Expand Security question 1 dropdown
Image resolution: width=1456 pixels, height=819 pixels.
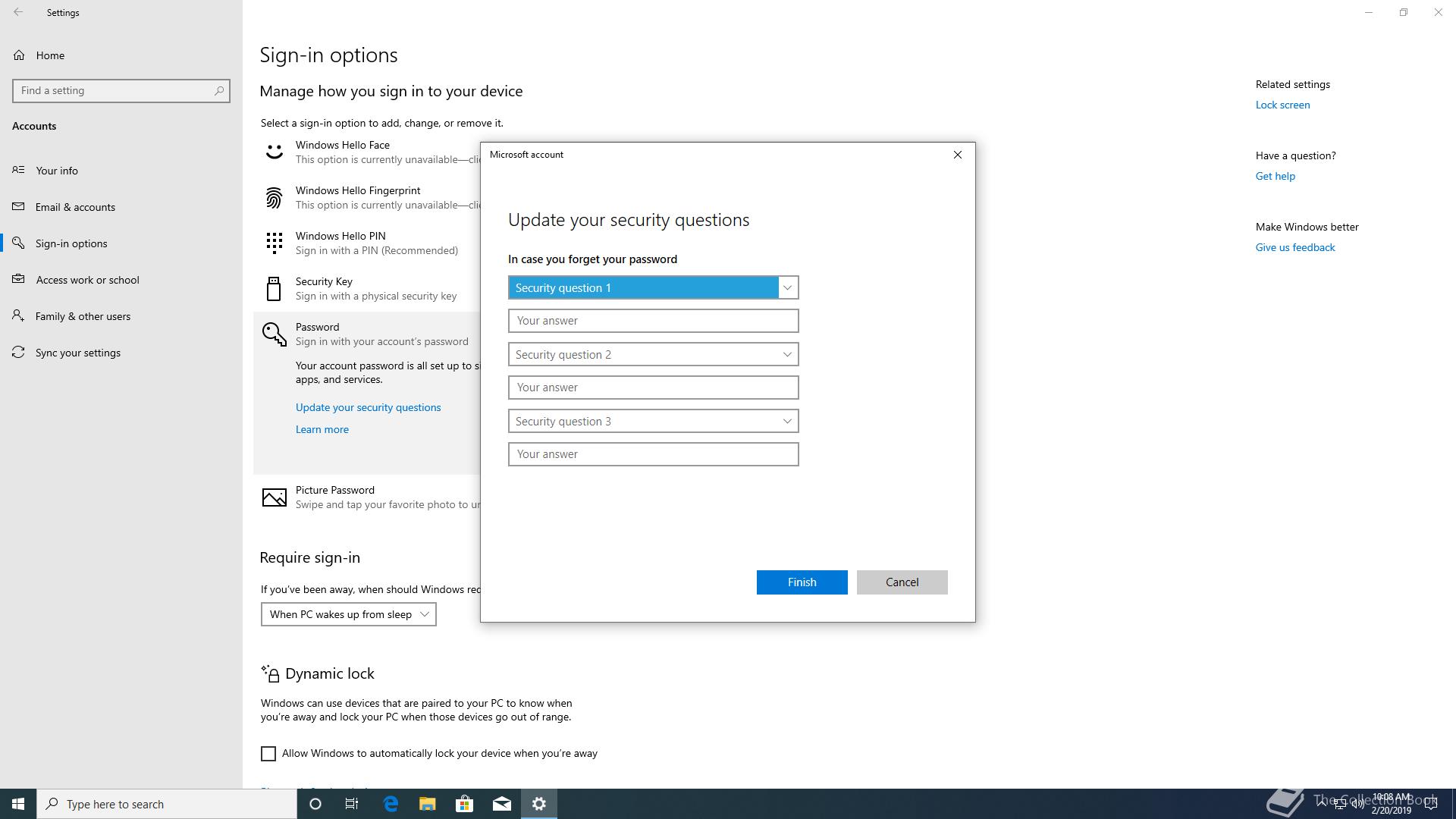click(653, 287)
